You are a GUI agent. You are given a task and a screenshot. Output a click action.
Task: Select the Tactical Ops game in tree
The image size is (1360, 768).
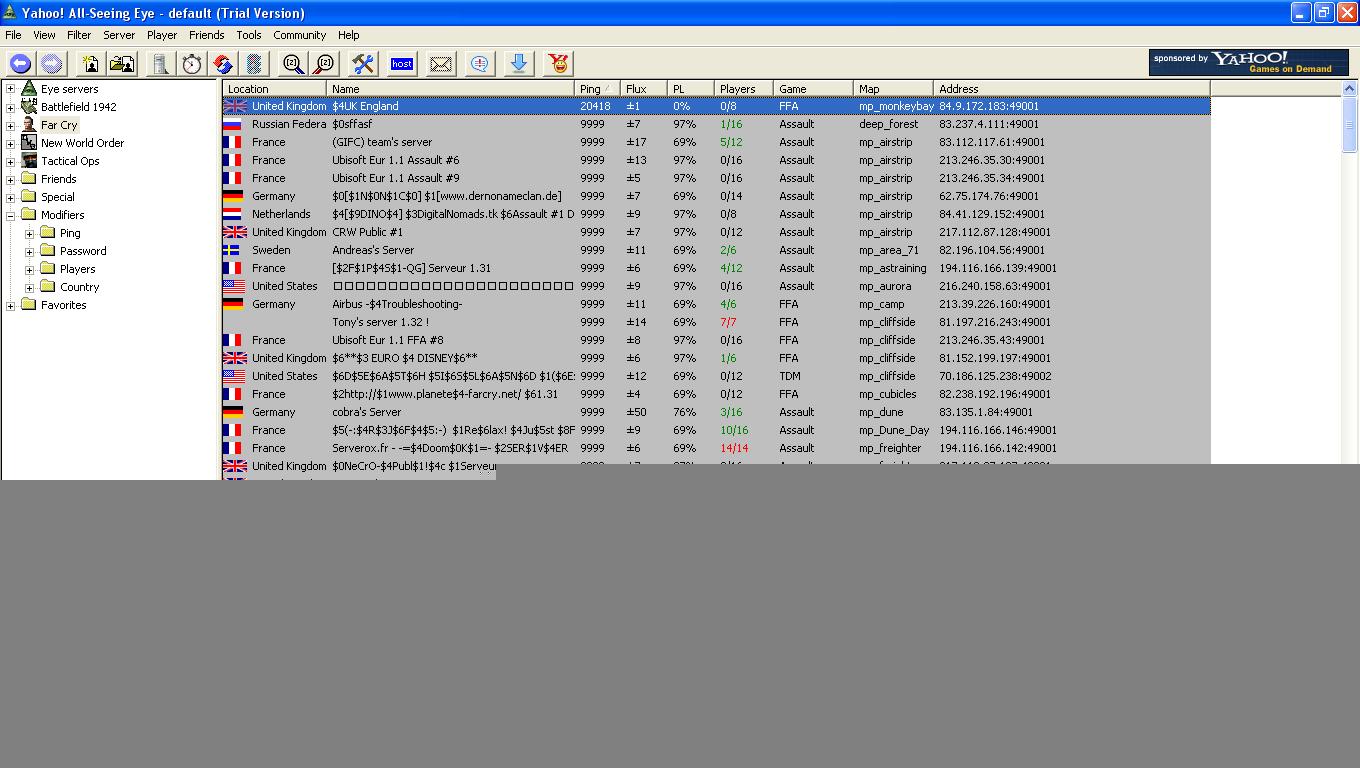[x=69, y=161]
